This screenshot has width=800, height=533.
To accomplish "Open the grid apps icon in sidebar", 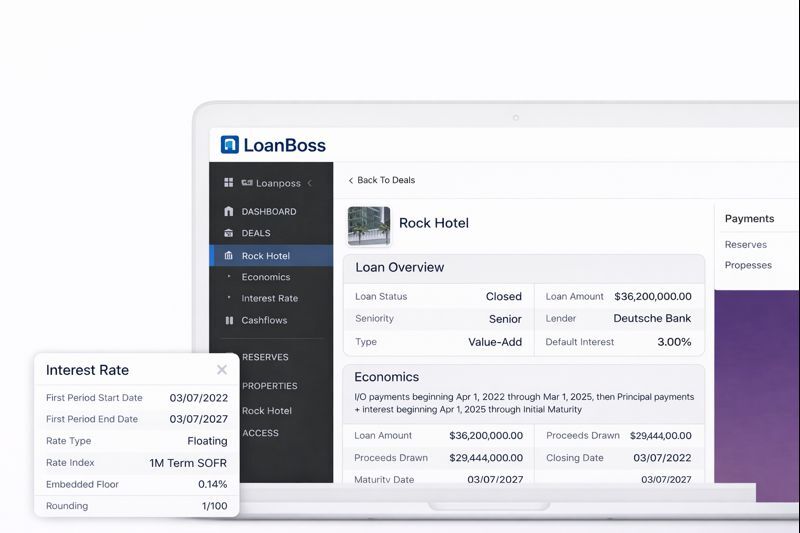I will pos(229,183).
